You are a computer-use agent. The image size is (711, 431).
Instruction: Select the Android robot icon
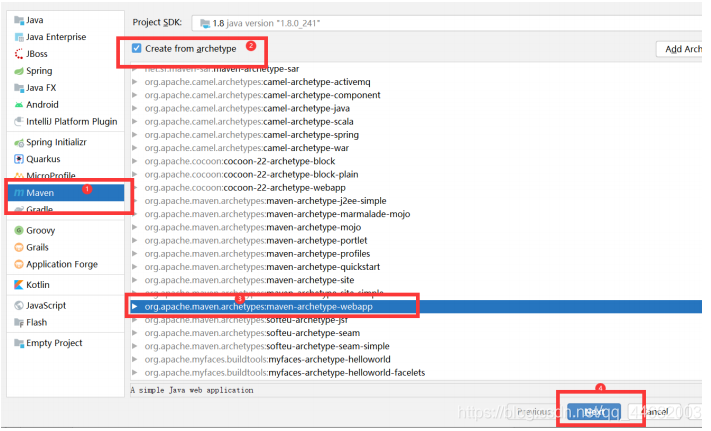(x=19, y=105)
